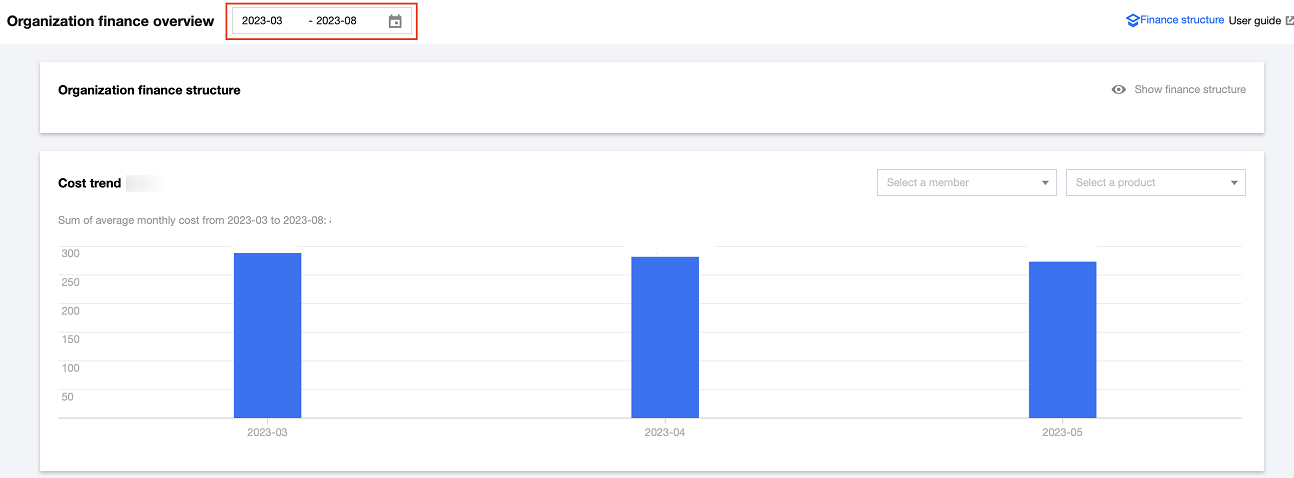Image resolution: width=1294 pixels, height=478 pixels.
Task: Click the external-link icon next to User guide
Action: click(1289, 21)
